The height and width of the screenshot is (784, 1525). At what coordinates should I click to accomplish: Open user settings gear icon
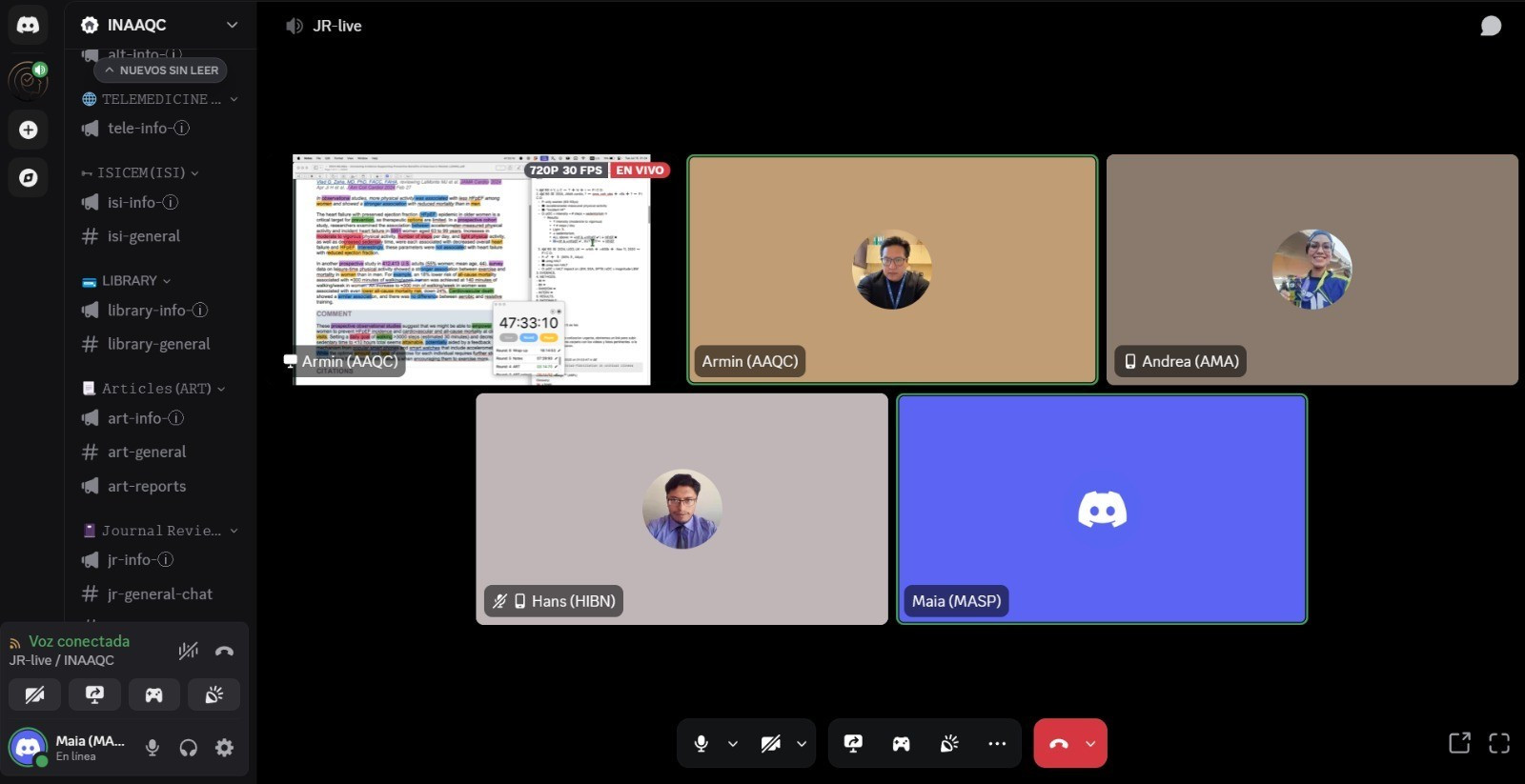click(x=225, y=748)
